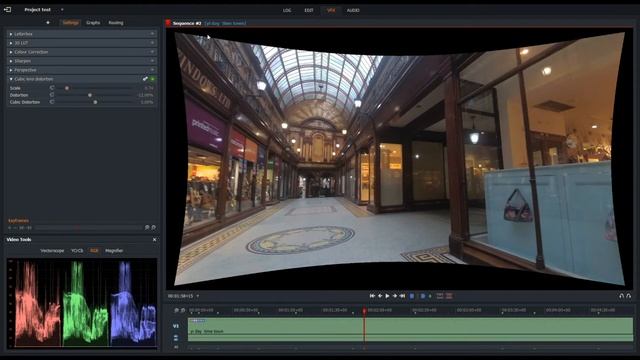Exit project using the top-left arrow icon
This screenshot has height=360, width=640.
point(7,9)
